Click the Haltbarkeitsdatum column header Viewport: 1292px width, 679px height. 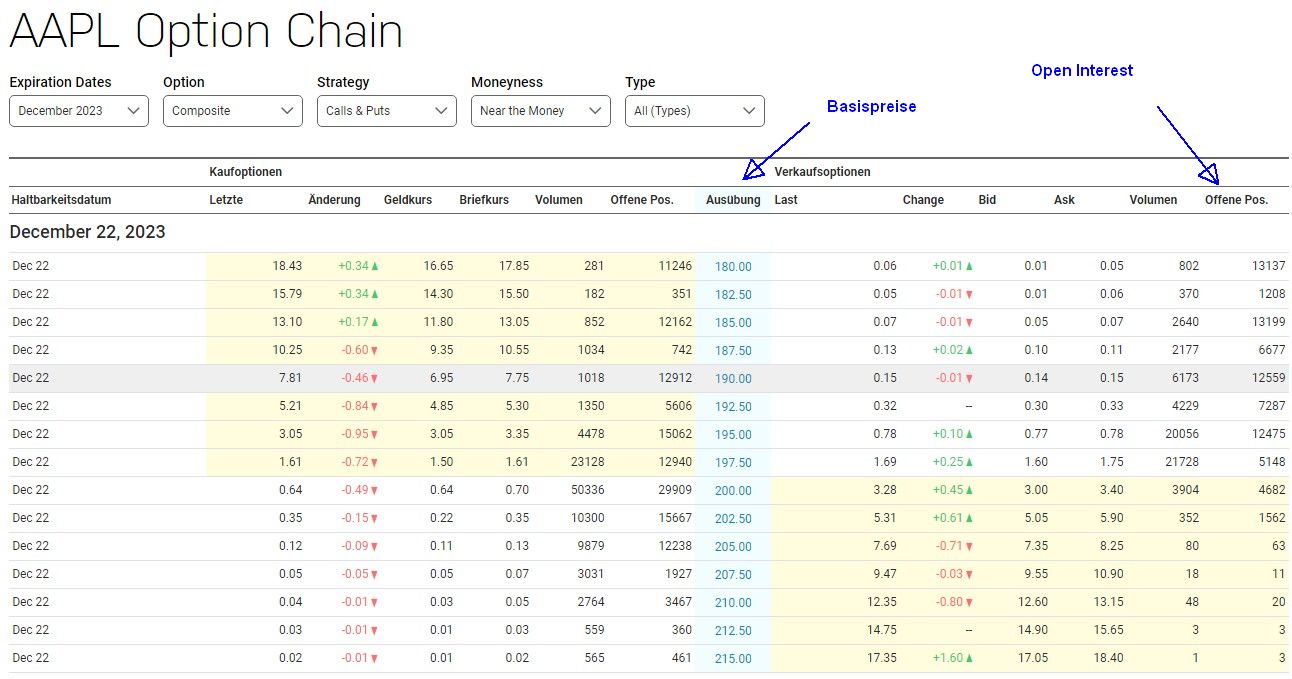[61, 200]
